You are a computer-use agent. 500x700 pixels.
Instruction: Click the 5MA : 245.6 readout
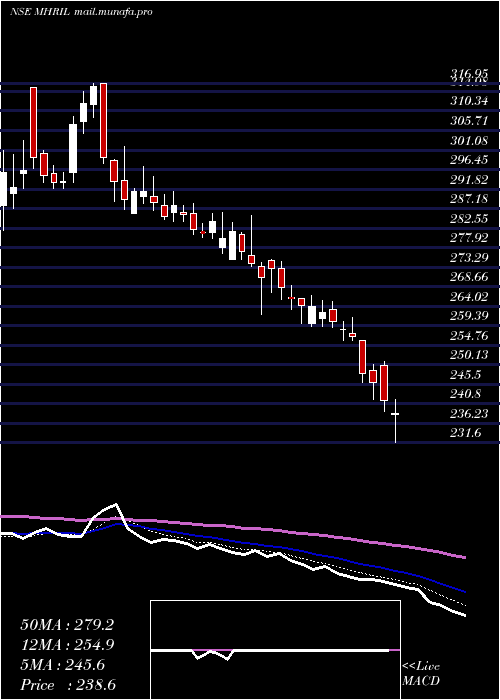tap(62, 665)
